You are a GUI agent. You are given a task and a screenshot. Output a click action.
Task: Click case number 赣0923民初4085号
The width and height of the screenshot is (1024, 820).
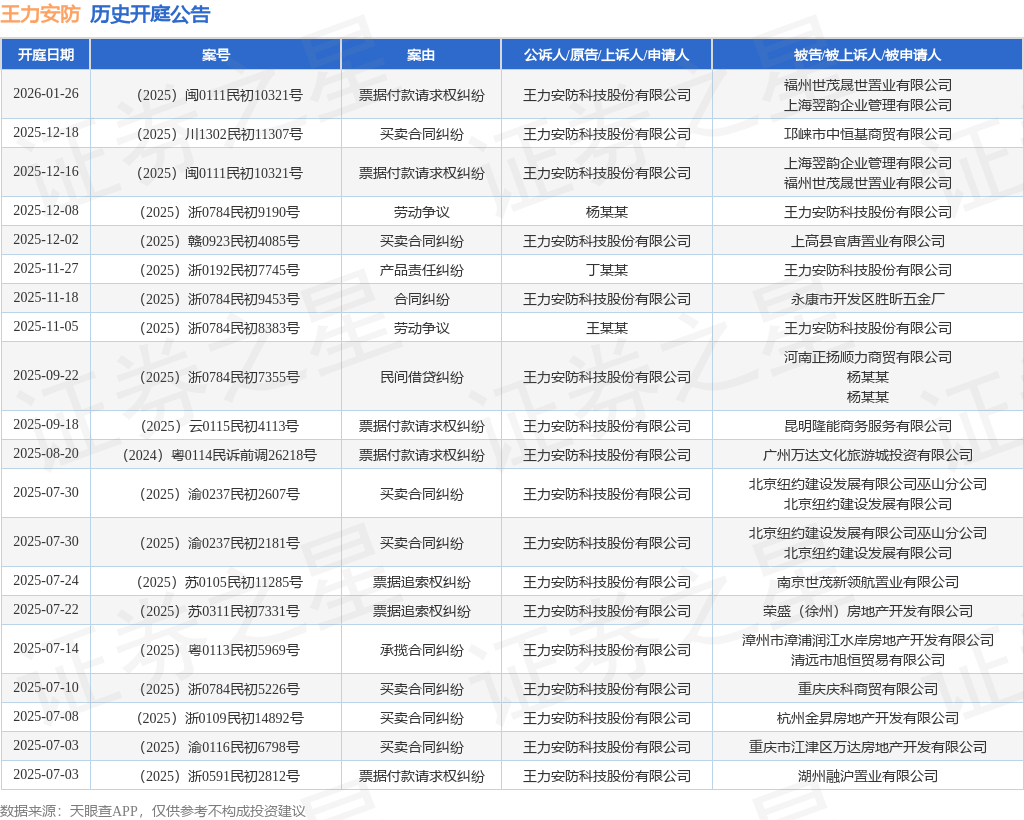(x=219, y=241)
